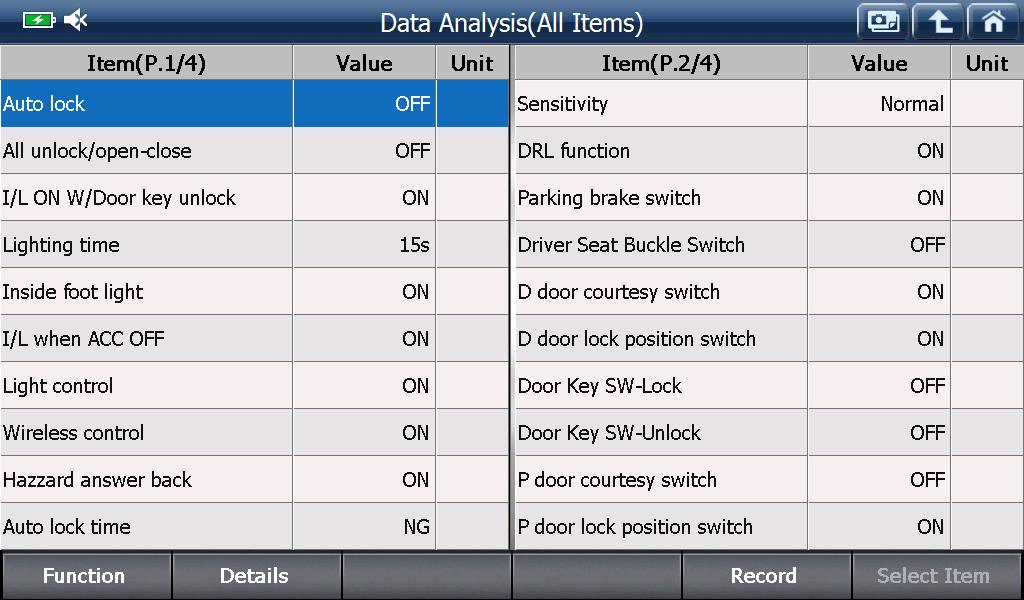Select the Door Key SW-Unlock row

(769, 433)
